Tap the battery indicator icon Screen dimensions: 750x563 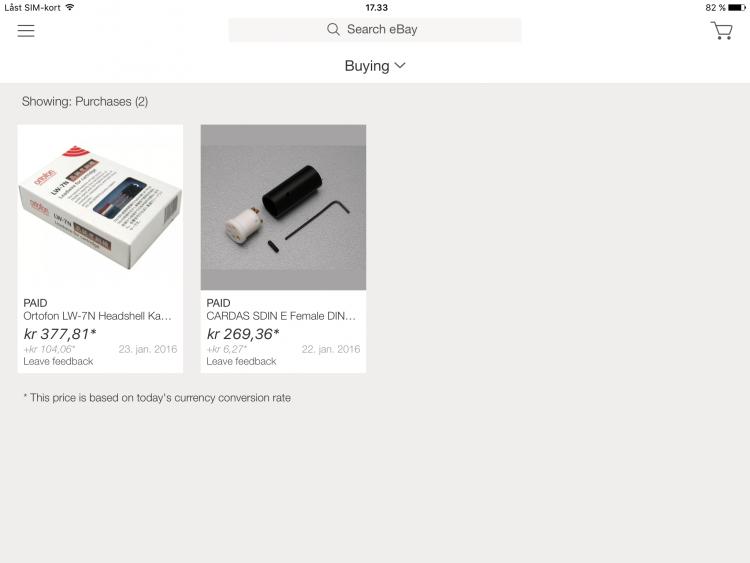point(737,8)
